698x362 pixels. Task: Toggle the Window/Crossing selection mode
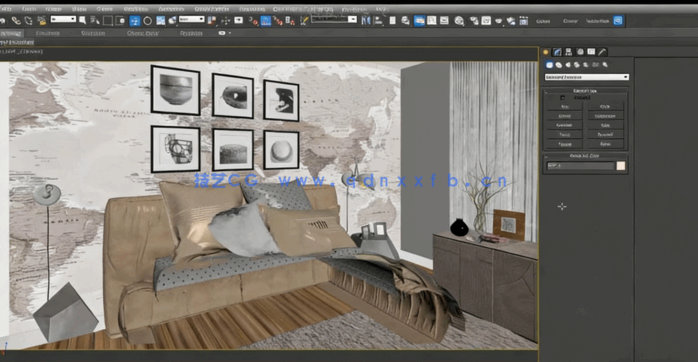coord(120,20)
